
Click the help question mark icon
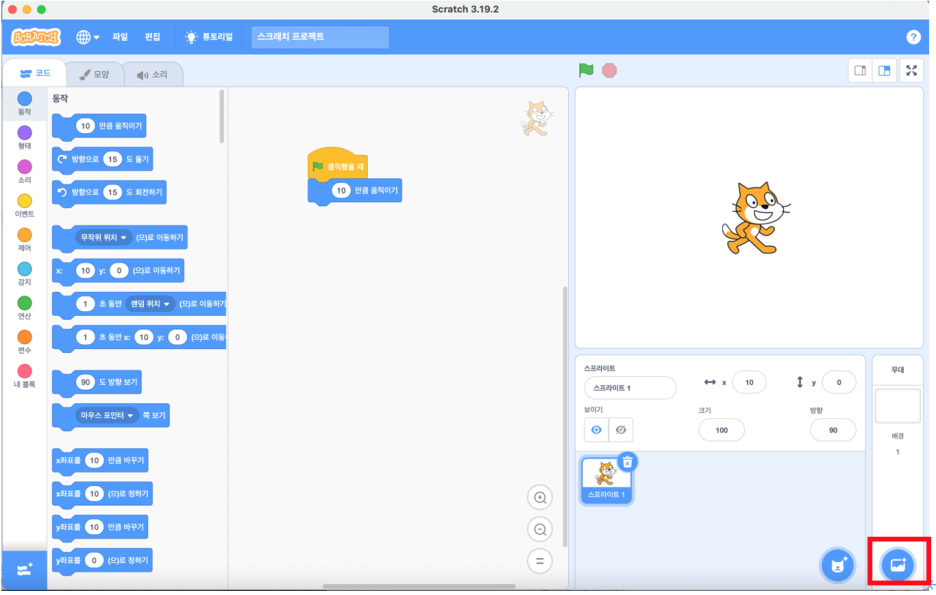click(913, 37)
